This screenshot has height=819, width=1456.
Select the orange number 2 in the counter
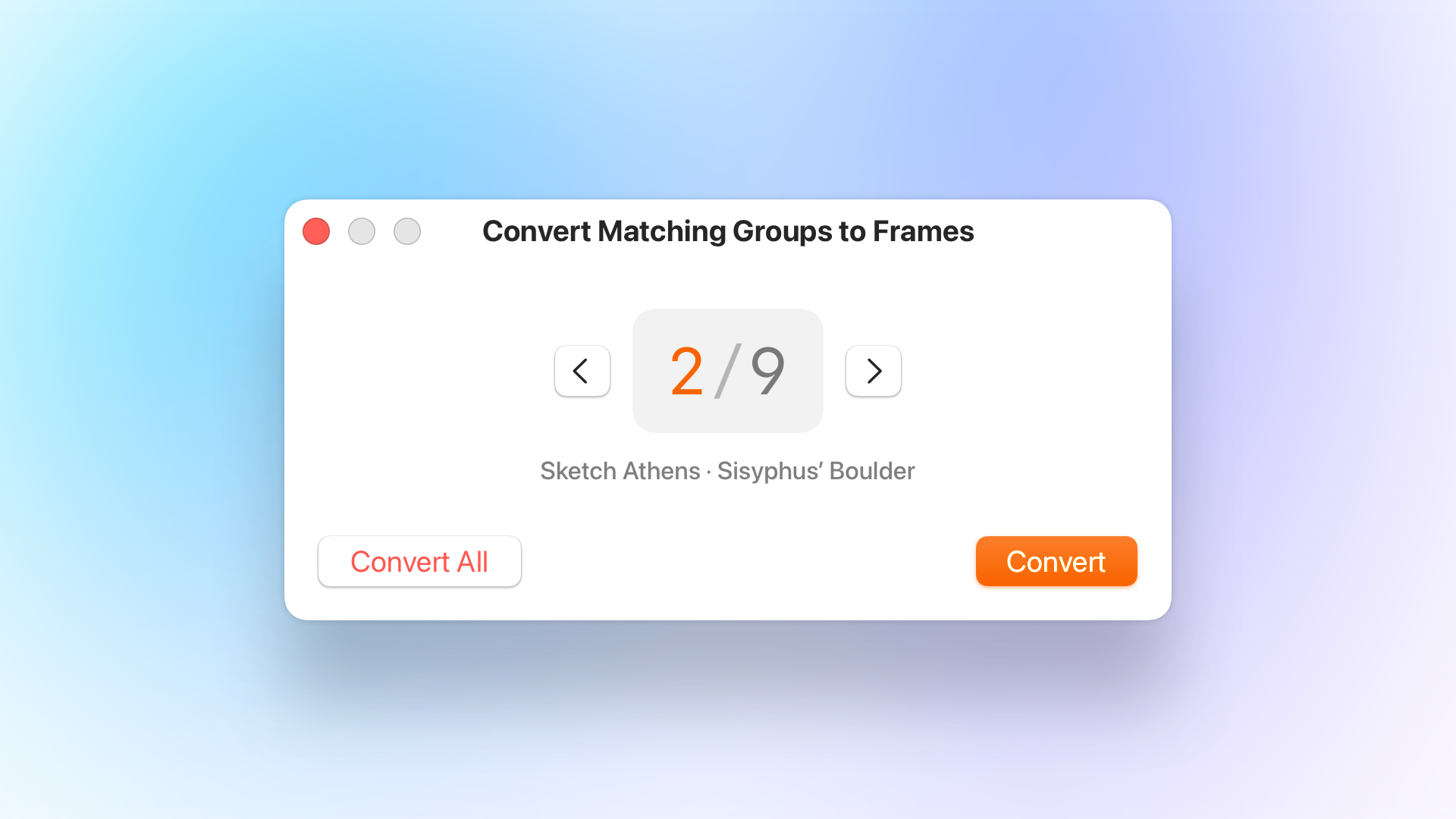(686, 371)
